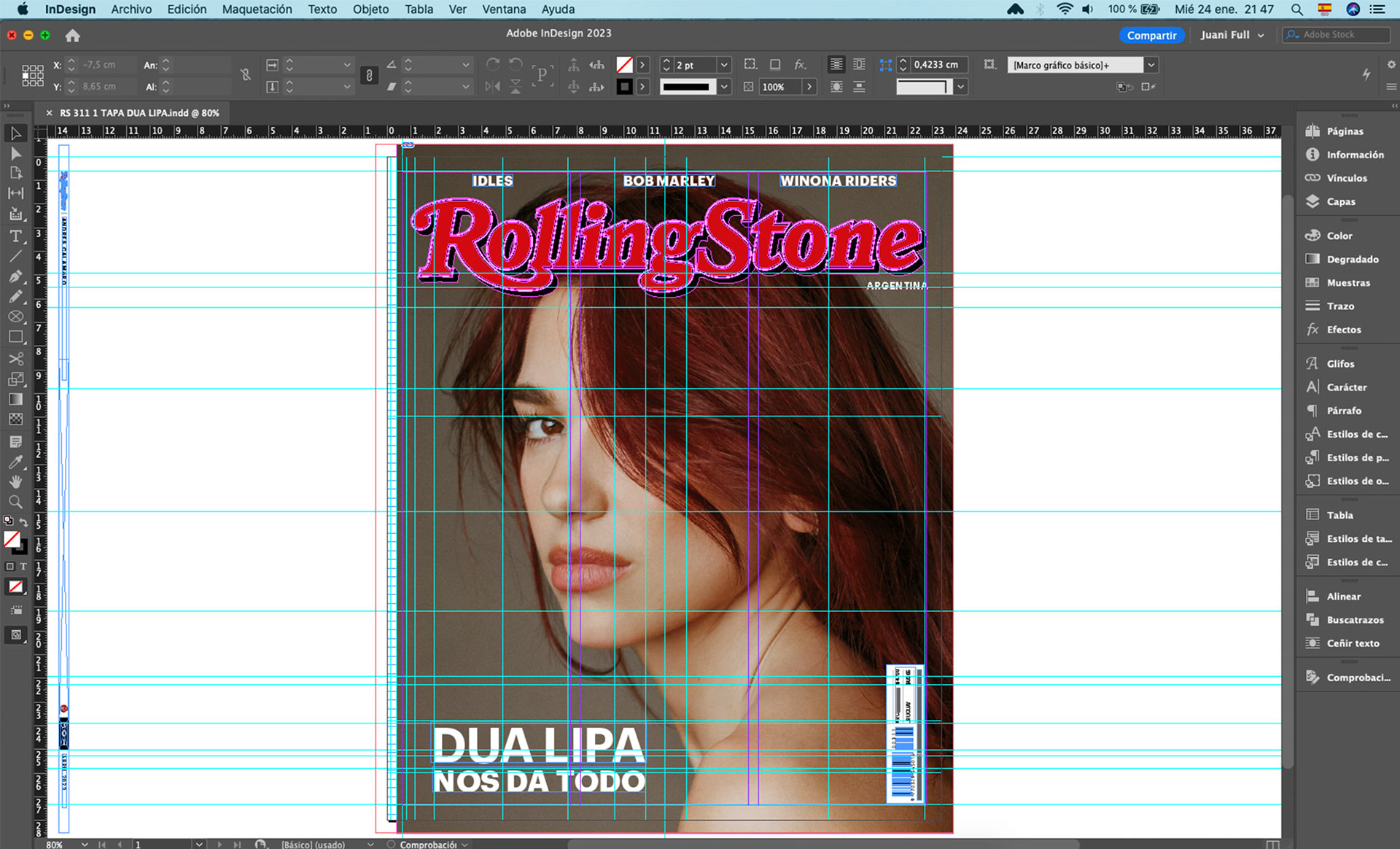Open the 80% zoom level dropdown
The image size is (1400, 849).
pyautogui.click(x=85, y=844)
